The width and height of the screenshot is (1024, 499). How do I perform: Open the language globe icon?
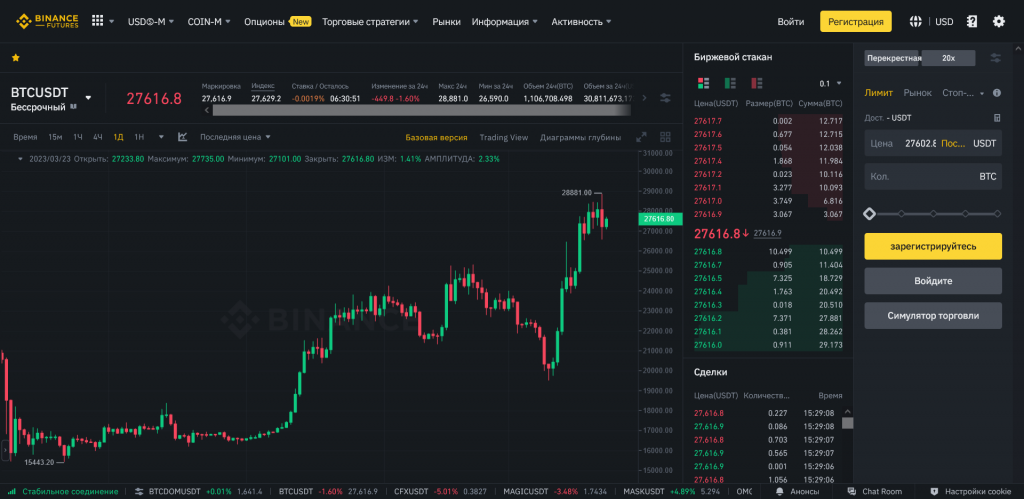tap(916, 22)
